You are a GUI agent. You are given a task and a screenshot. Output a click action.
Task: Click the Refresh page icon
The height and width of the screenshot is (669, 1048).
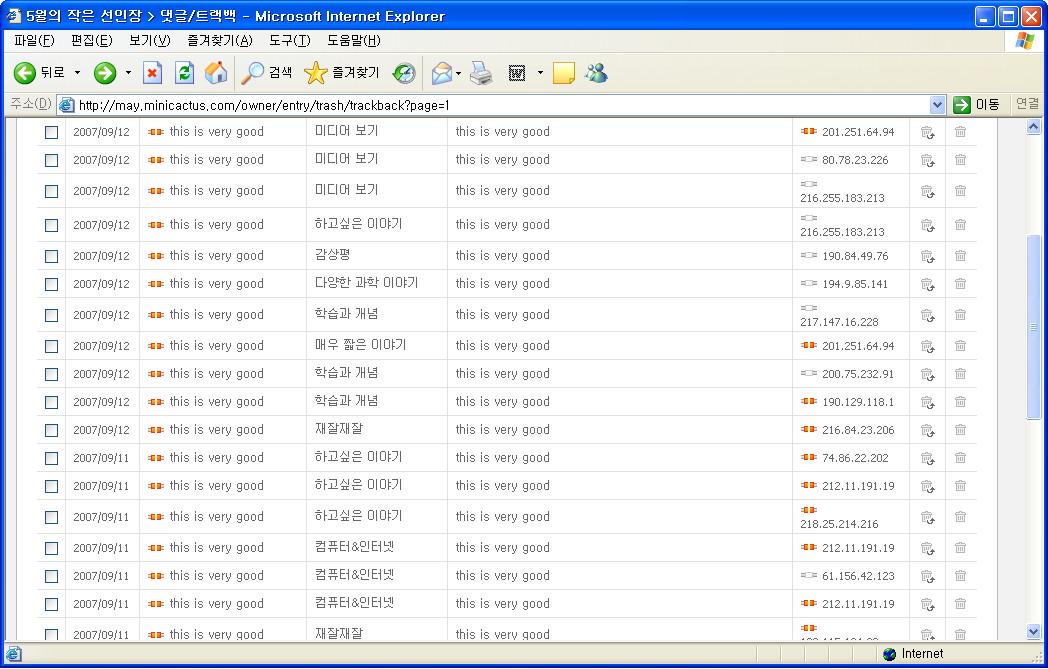[184, 73]
